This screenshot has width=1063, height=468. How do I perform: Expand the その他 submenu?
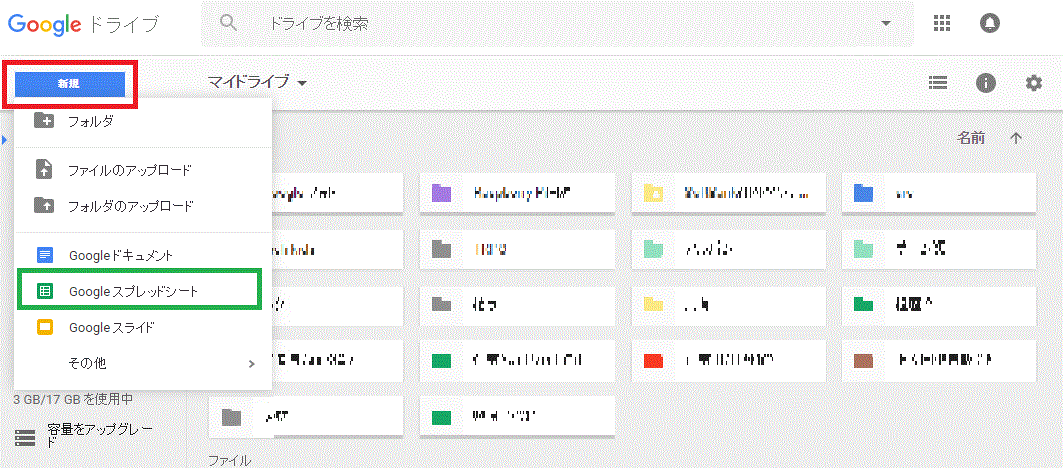click(x=143, y=364)
